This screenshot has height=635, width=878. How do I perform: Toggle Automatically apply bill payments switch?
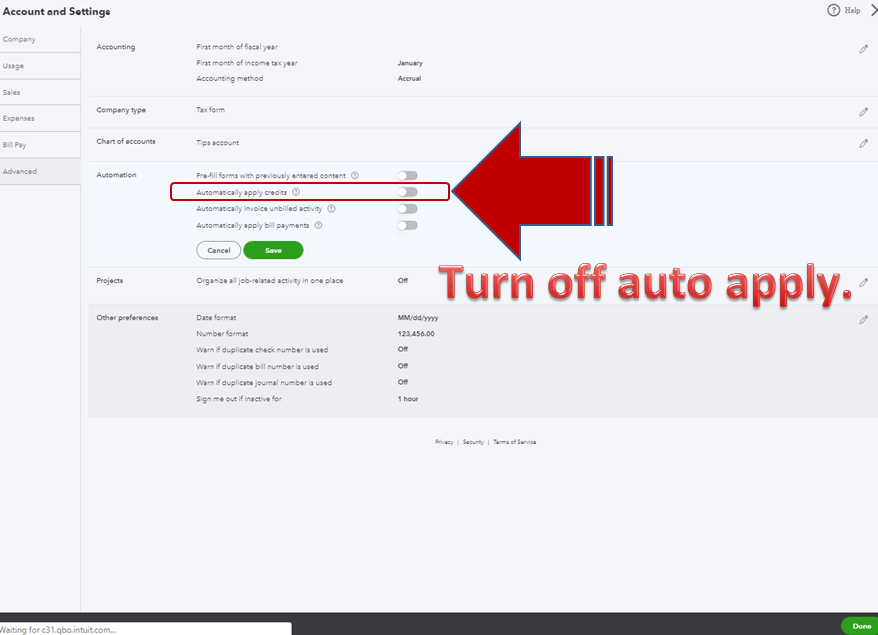[x=408, y=226]
